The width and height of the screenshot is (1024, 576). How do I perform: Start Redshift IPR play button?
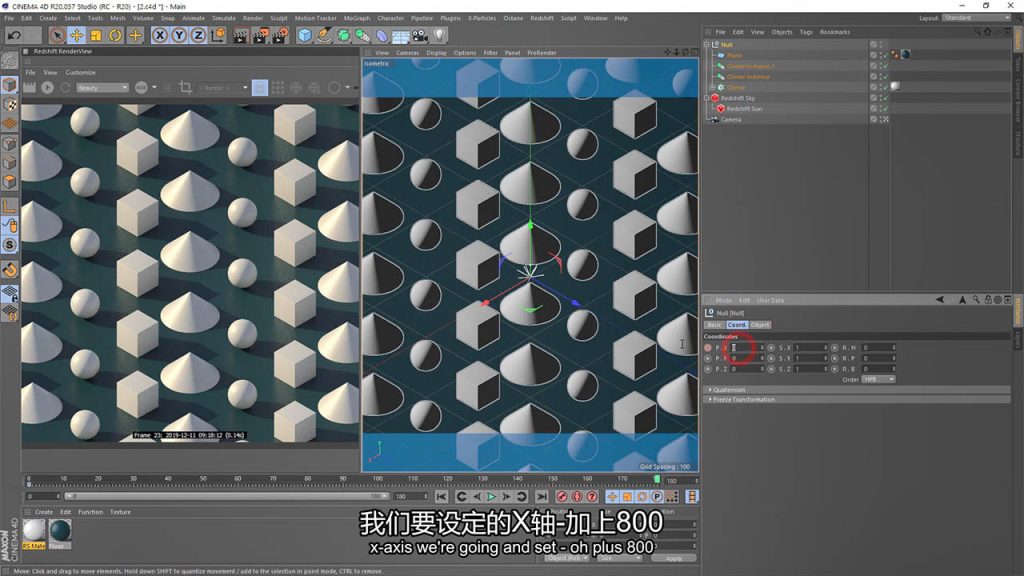(x=48, y=87)
